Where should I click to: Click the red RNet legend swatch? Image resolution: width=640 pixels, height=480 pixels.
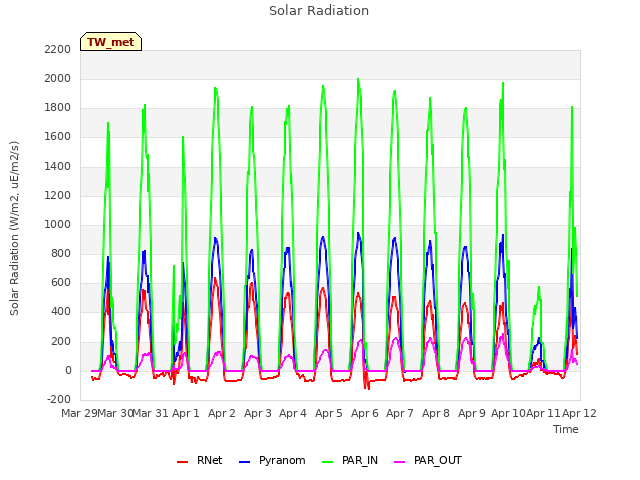[x=182, y=462]
